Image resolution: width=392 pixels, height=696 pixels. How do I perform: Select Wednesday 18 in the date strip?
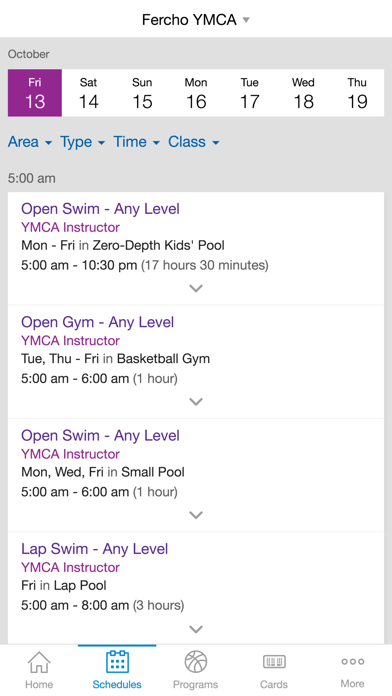pyautogui.click(x=303, y=93)
